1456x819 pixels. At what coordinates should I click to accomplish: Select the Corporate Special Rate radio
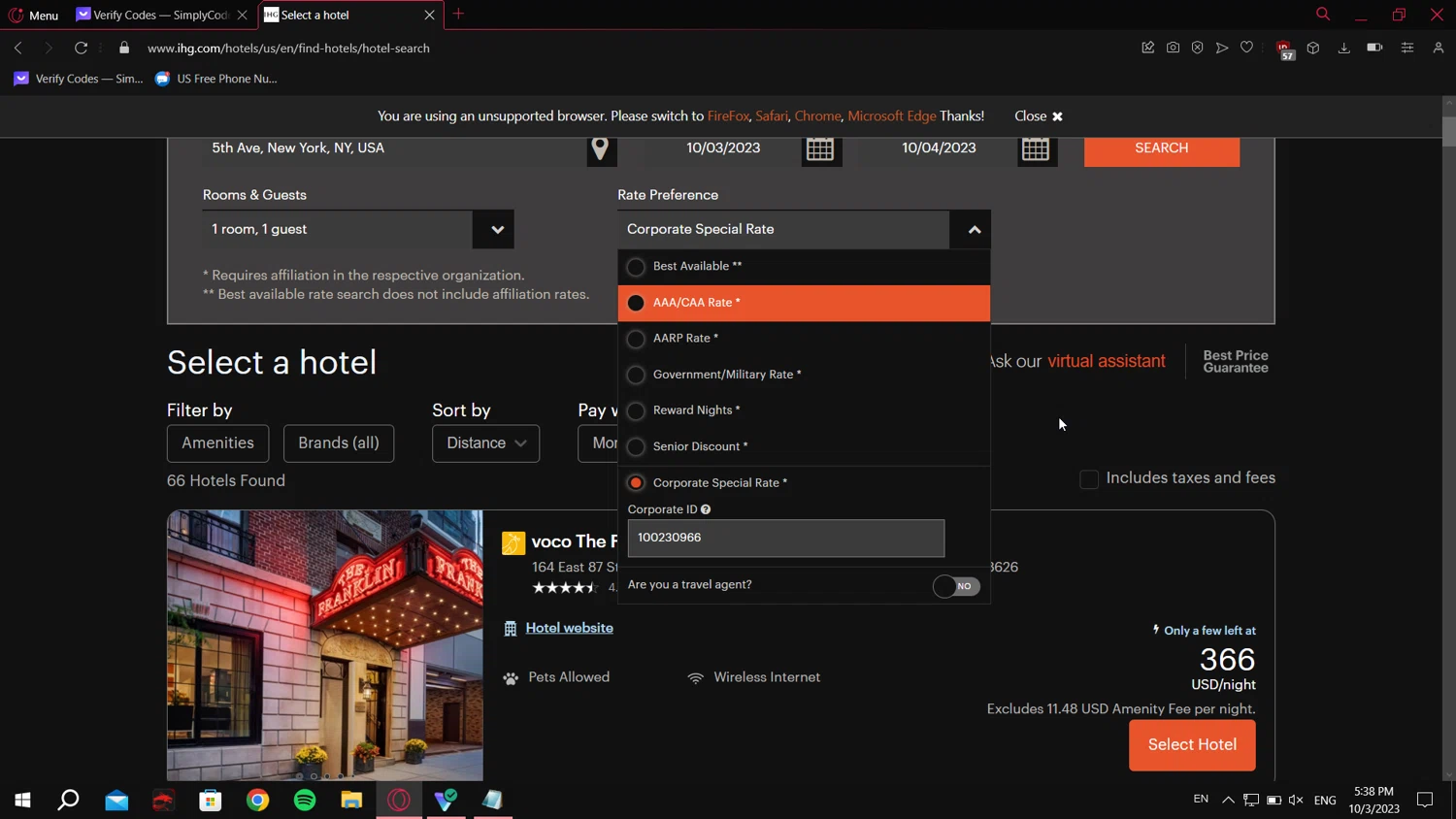pos(636,482)
